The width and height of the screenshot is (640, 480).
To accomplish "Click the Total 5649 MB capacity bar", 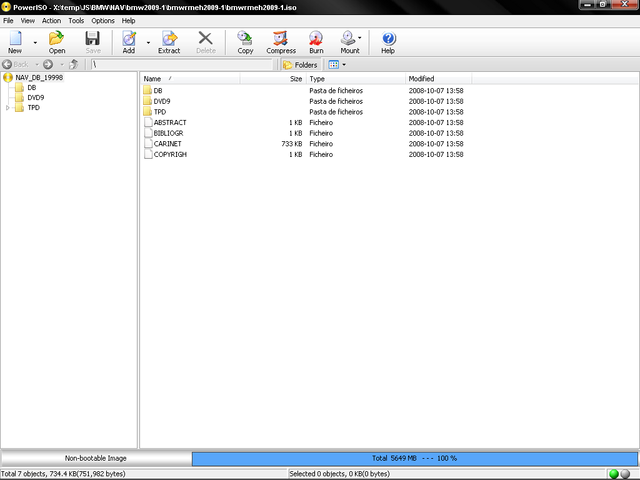I will click(x=414, y=458).
